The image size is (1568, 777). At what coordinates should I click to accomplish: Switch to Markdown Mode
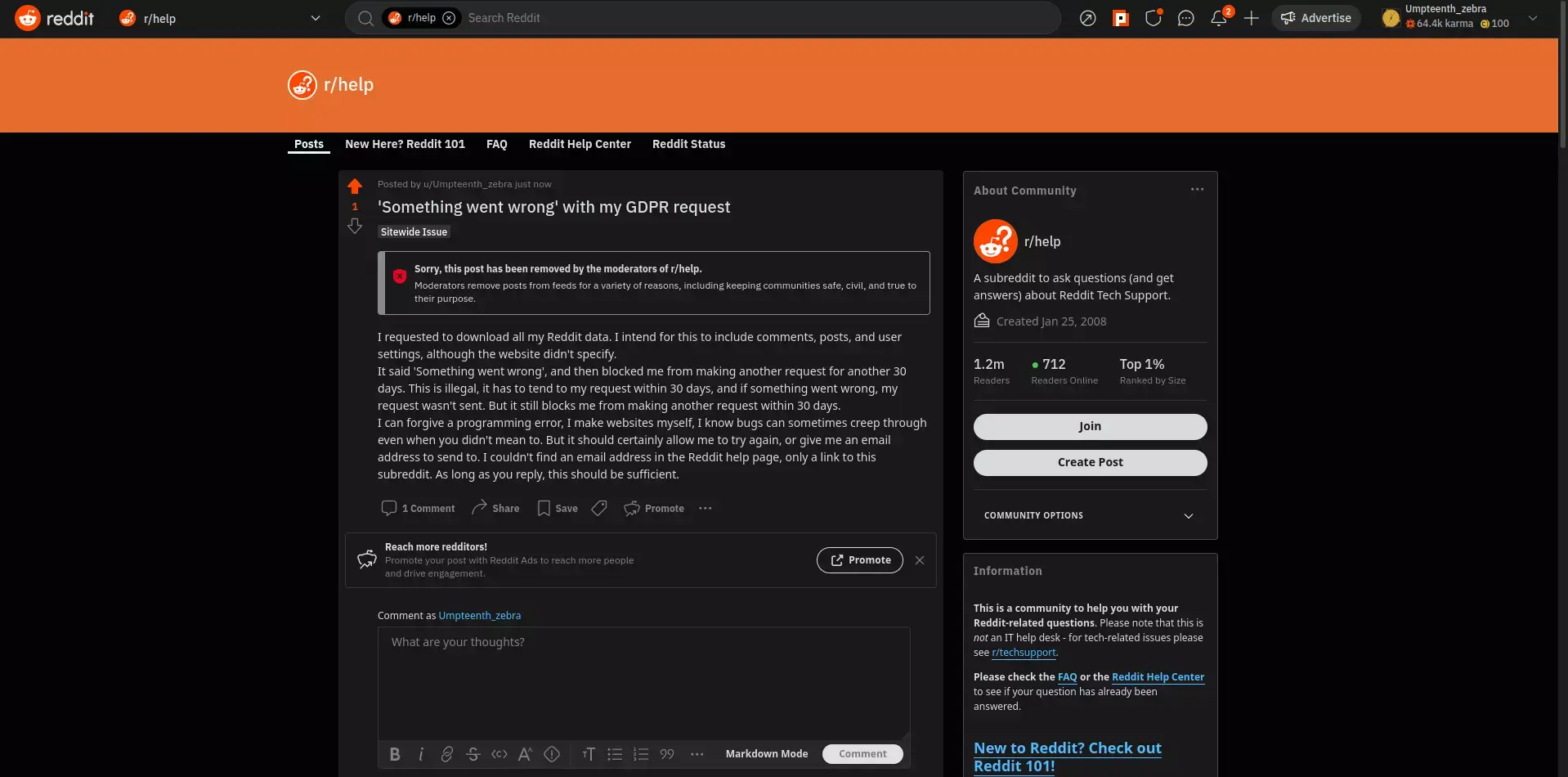click(767, 754)
